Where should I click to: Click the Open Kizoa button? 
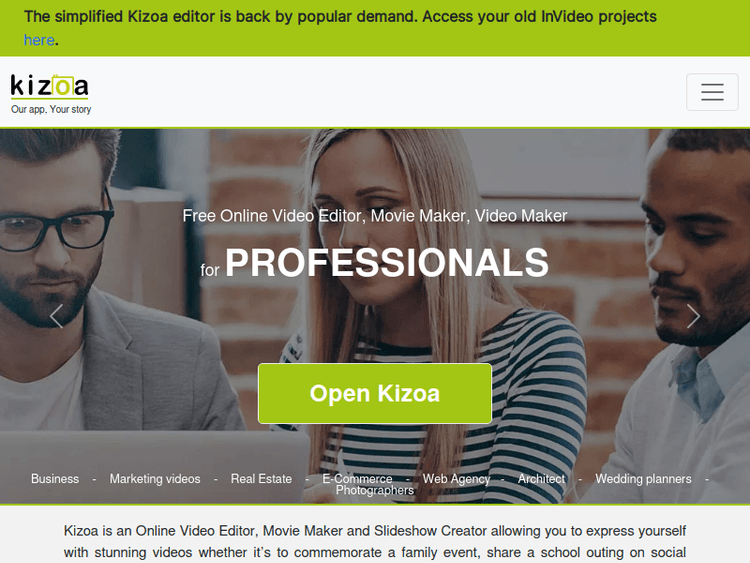[x=375, y=393]
